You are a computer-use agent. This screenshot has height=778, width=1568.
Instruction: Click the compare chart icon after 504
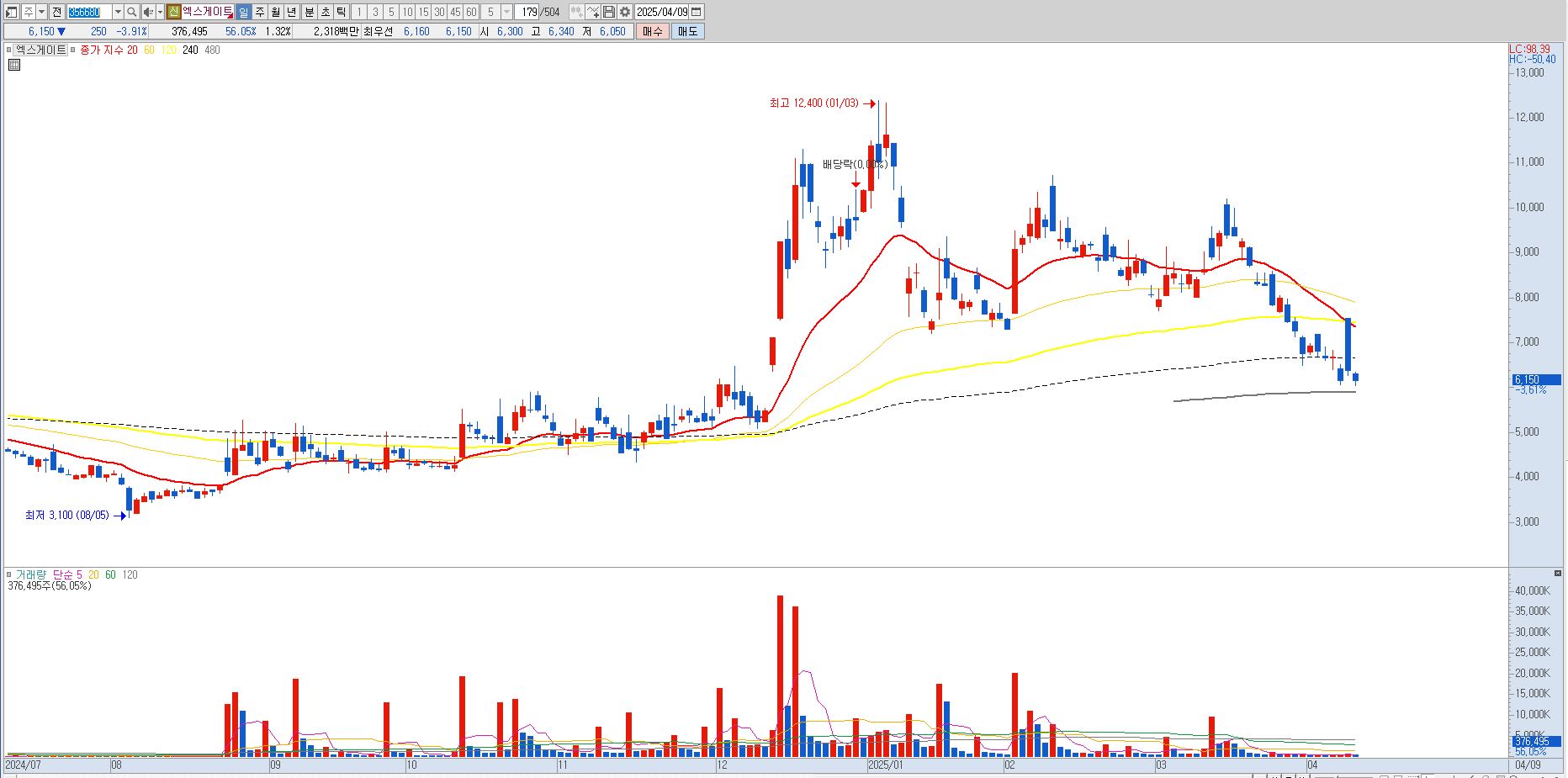pos(576,12)
